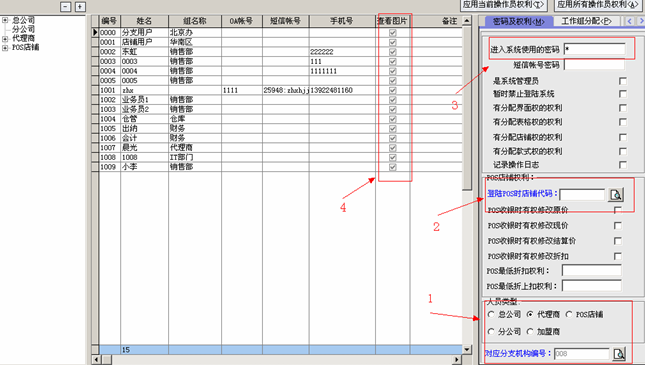The height and width of the screenshot is (365, 645).
Task: Click lookup icon beside 登陆POS时店铺代码 field
Action: click(616, 195)
